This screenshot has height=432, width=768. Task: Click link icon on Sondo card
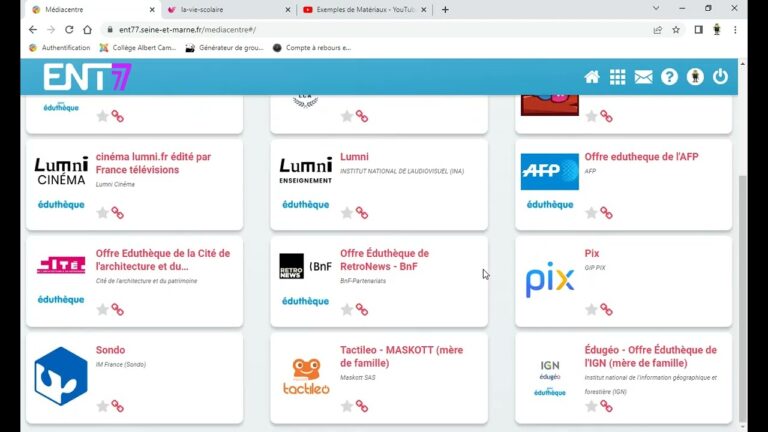pyautogui.click(x=118, y=406)
